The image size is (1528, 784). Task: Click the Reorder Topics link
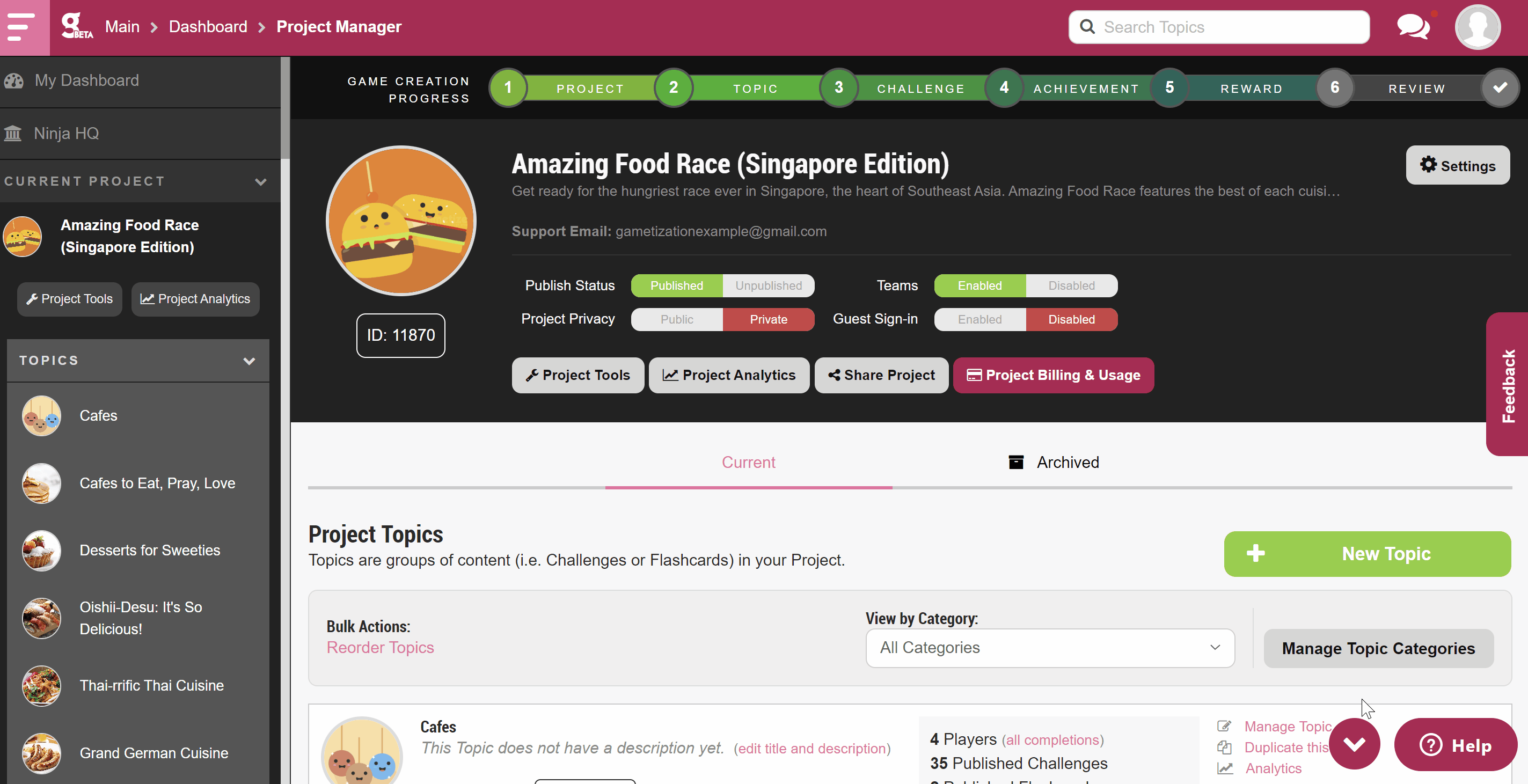coord(380,648)
